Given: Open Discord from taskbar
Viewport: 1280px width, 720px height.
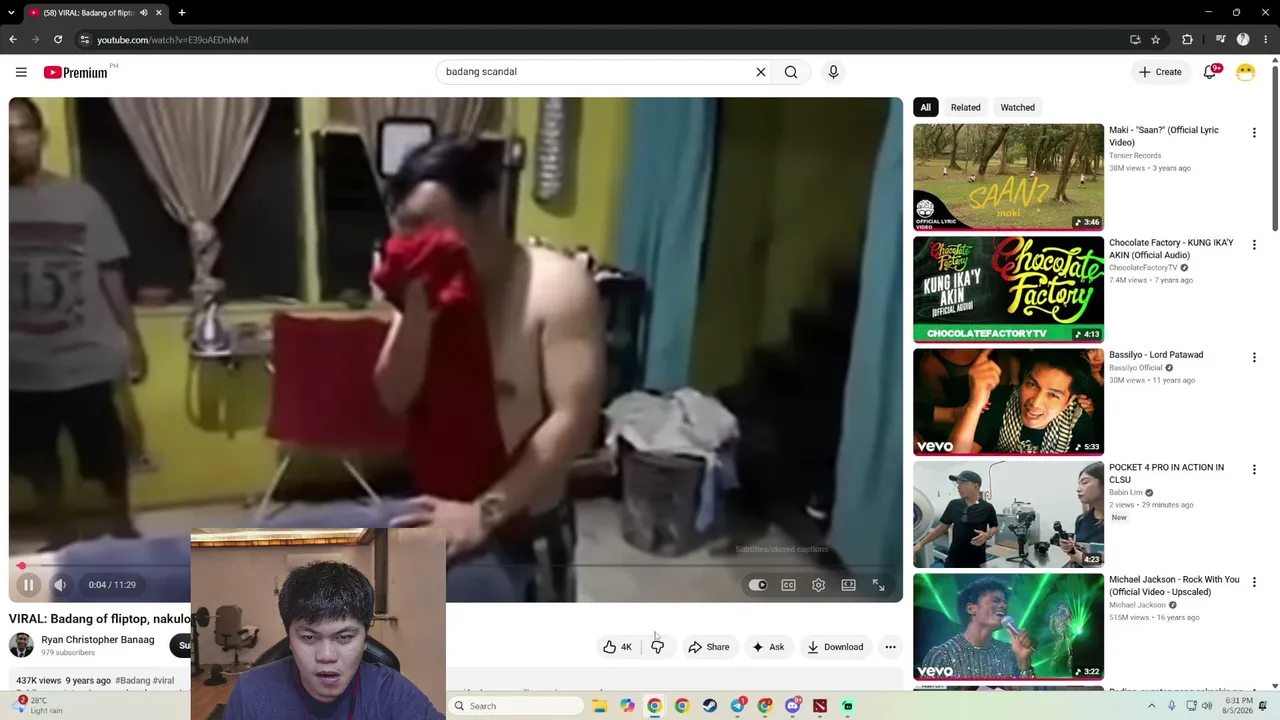Looking at the screenshot, I should point(792,706).
